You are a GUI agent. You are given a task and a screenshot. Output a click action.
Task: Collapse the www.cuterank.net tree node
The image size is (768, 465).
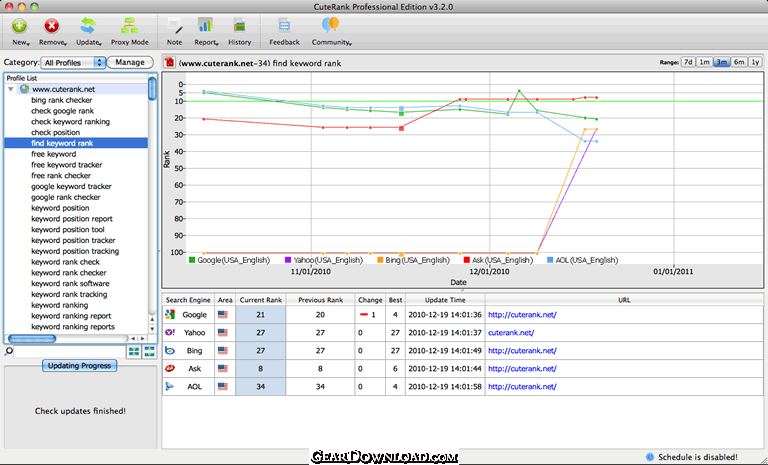pos(11,89)
